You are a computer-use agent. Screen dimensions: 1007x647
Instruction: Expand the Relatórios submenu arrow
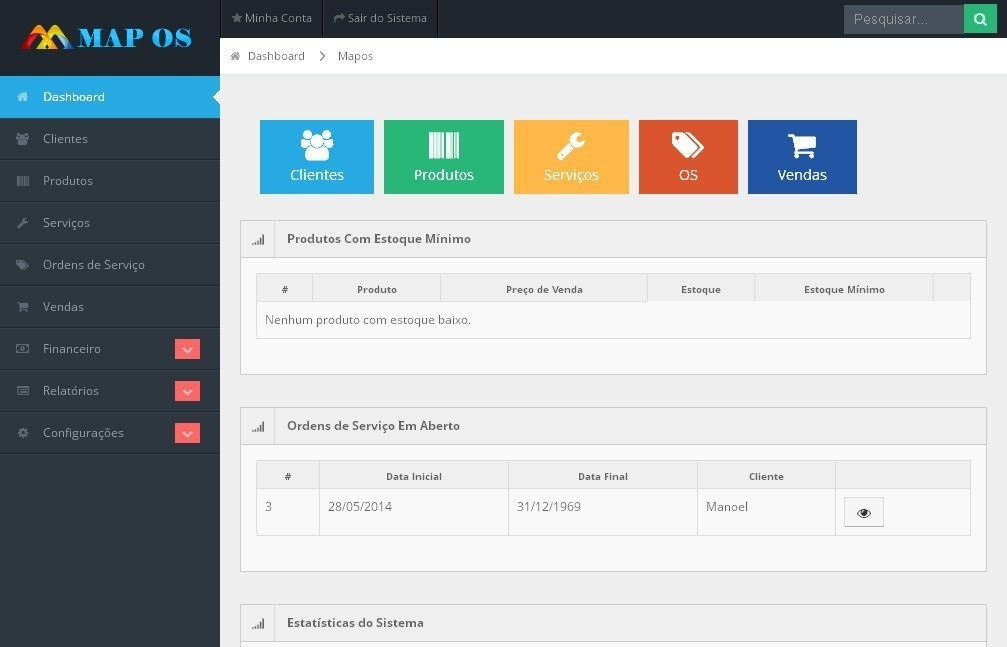(x=187, y=391)
